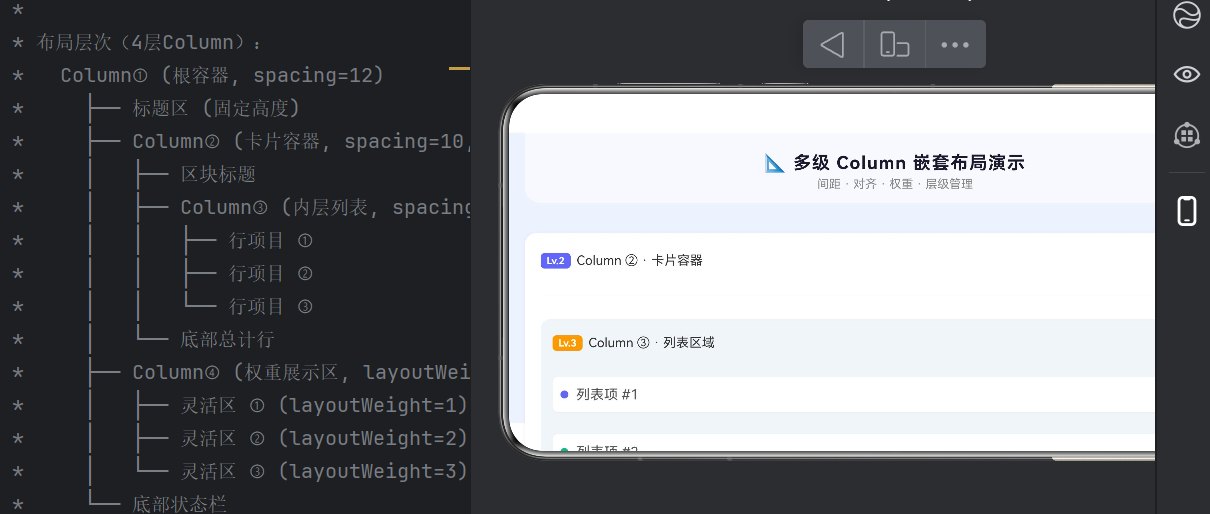Click the comment line 标题区 (固定高度)

coord(216,109)
